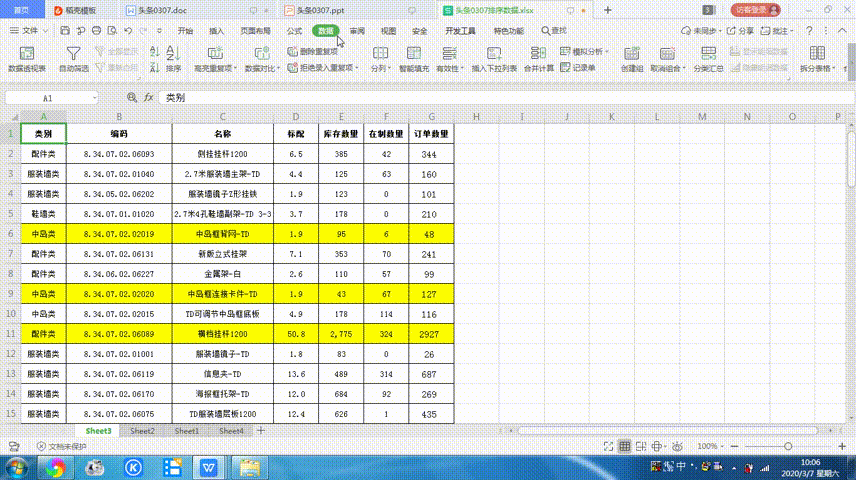Open Subtotal (分类汇总) tool

(x=708, y=60)
